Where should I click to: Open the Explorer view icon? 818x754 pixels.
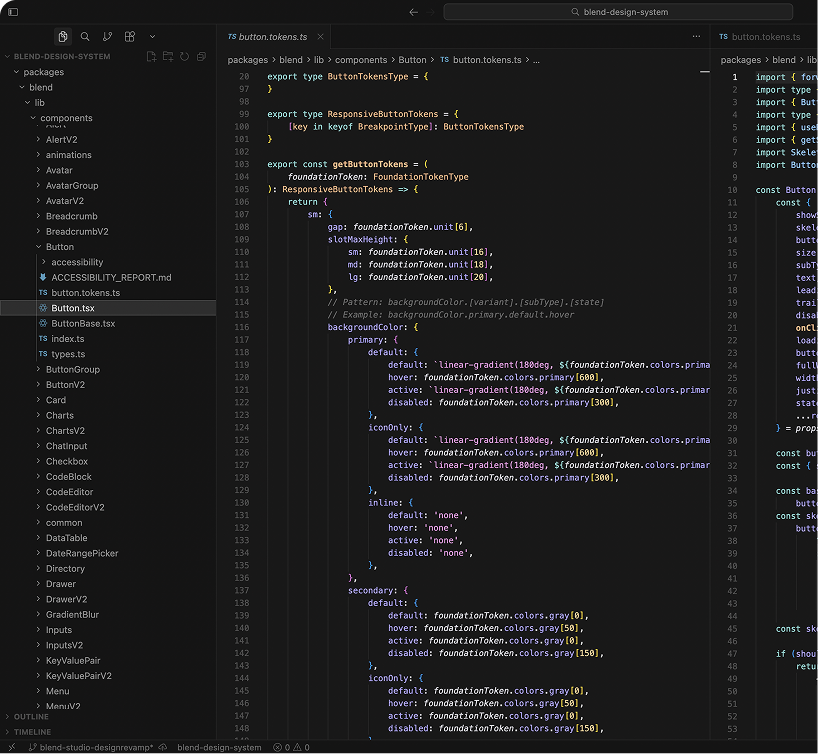tap(63, 37)
